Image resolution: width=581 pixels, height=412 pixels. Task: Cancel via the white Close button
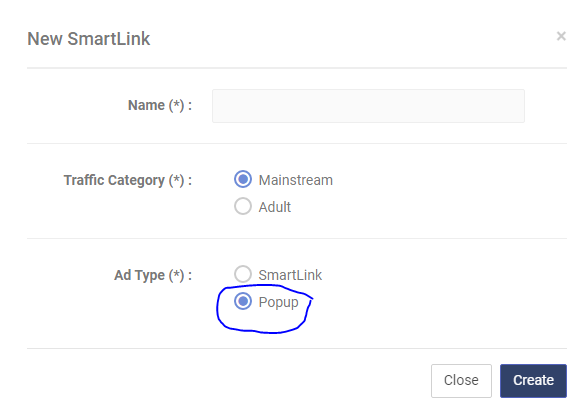point(461,381)
